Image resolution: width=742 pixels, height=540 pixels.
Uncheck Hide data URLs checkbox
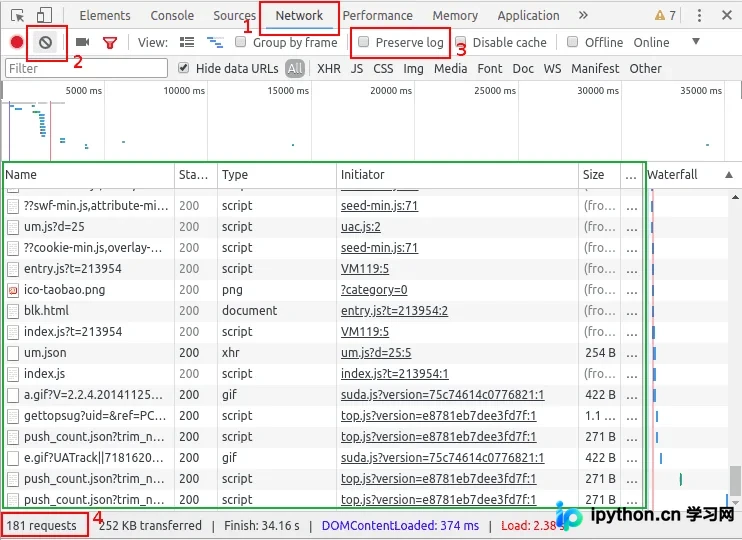click(x=184, y=68)
